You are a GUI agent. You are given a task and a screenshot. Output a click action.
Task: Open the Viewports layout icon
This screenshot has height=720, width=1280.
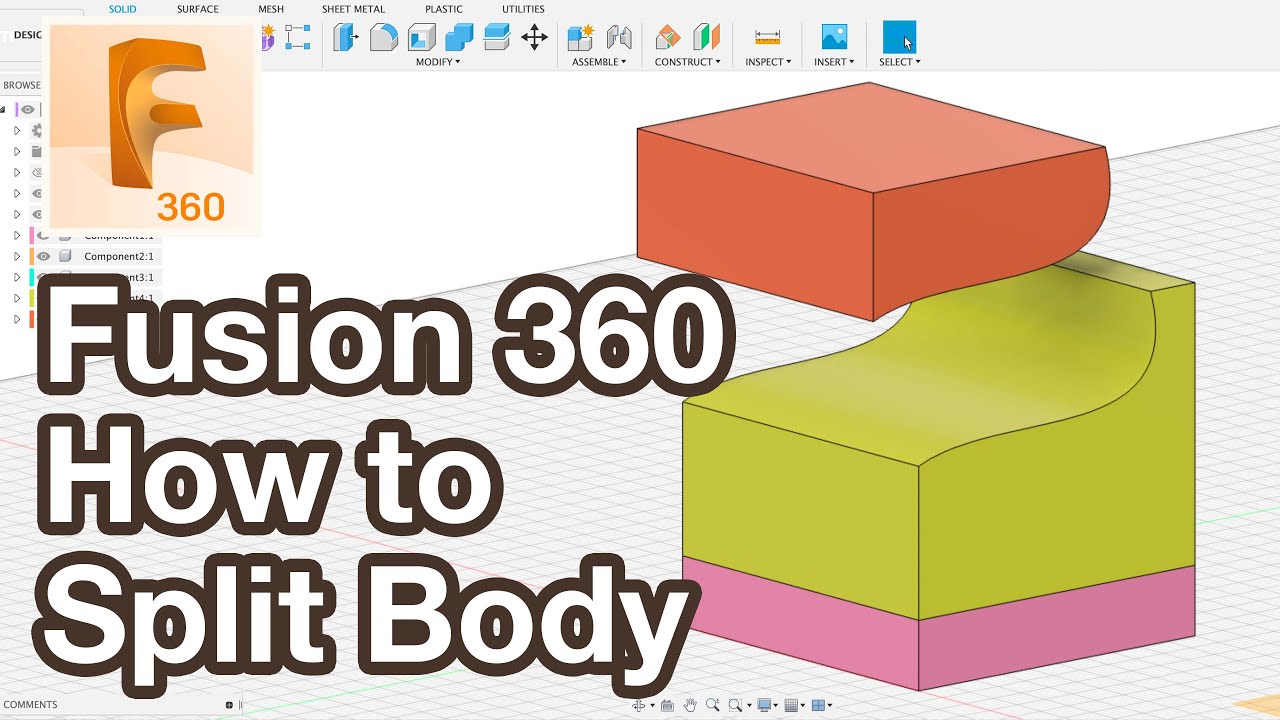click(818, 705)
